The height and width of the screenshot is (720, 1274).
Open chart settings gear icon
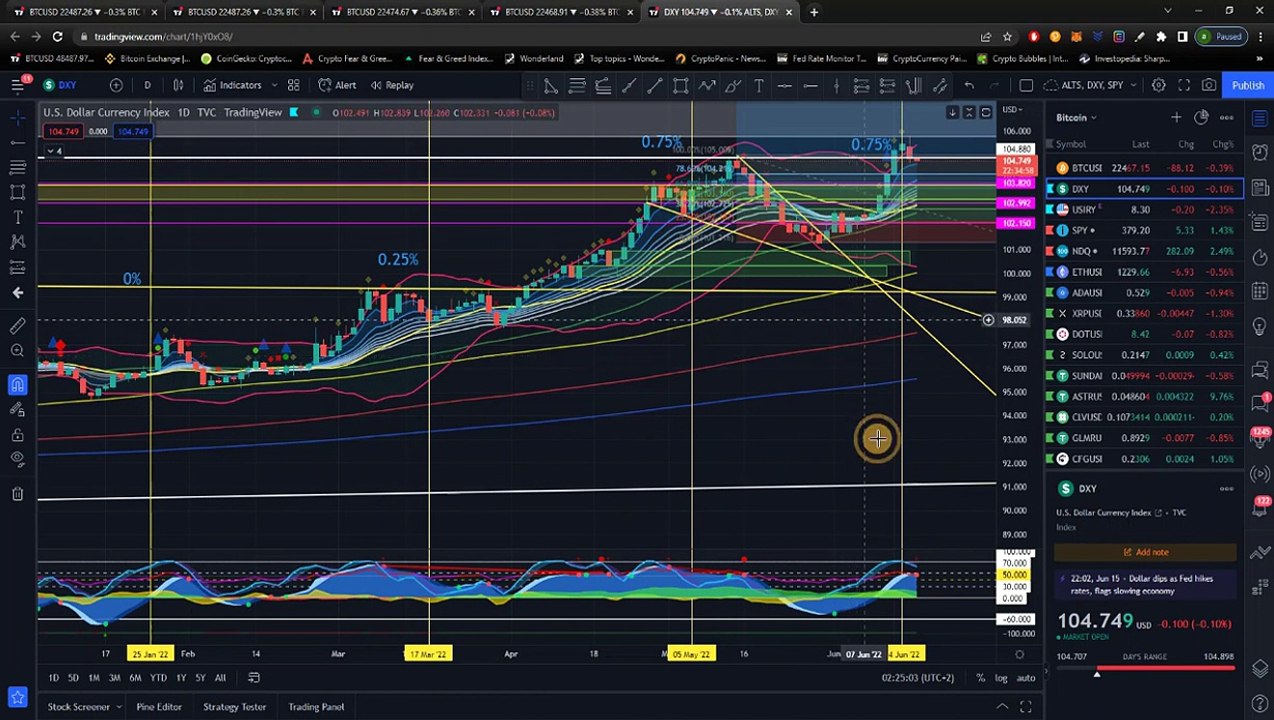click(x=1158, y=85)
